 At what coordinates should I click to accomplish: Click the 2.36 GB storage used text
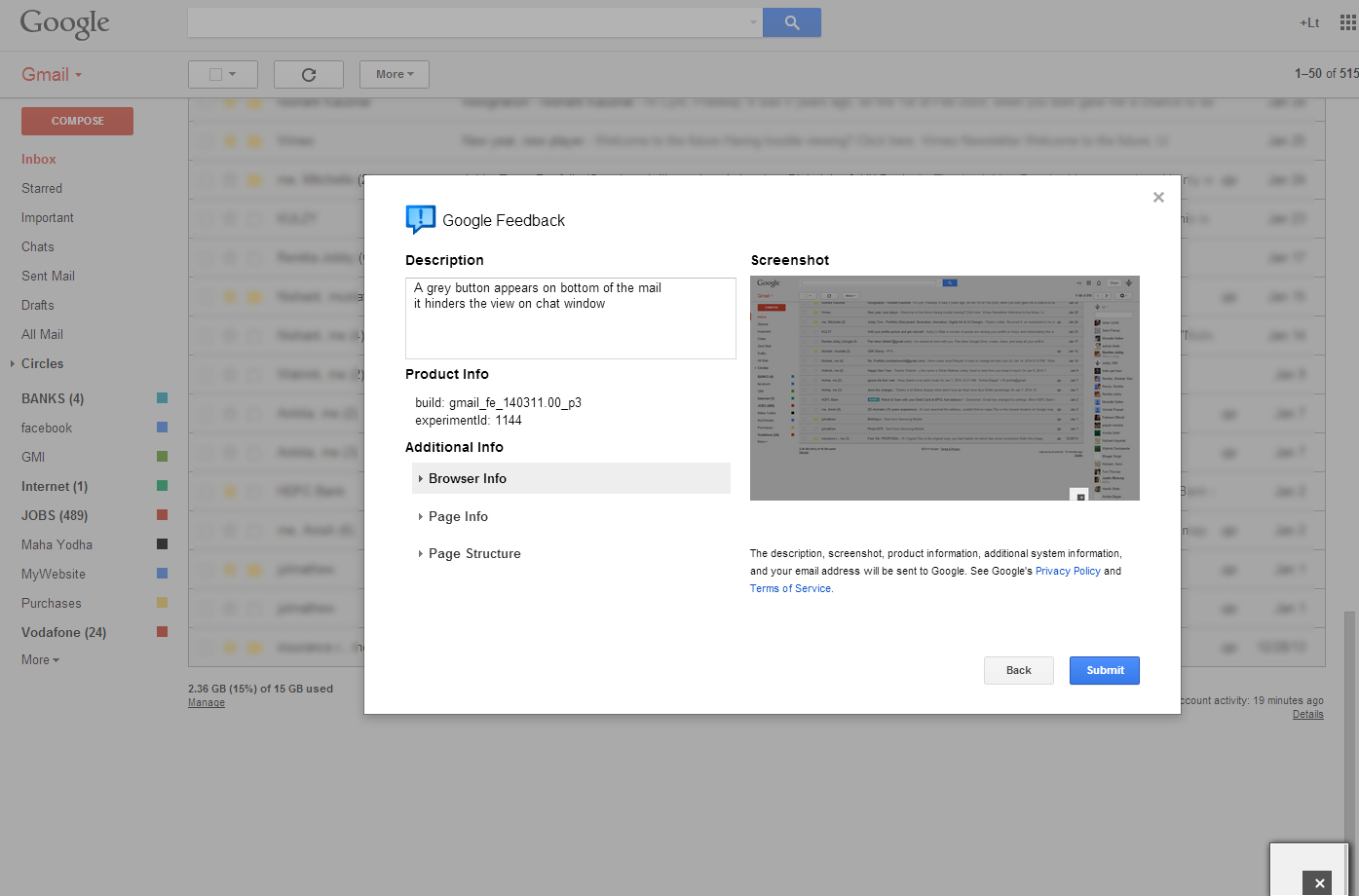260,689
